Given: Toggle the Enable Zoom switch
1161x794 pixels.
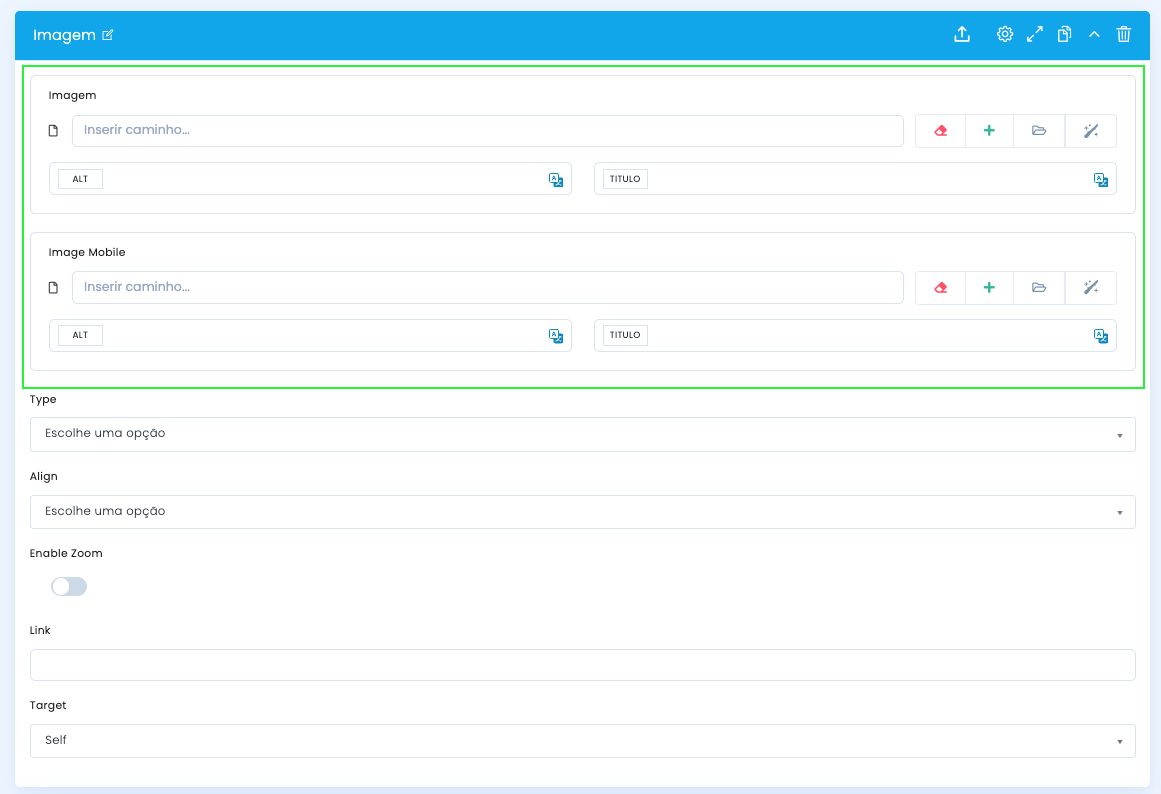Looking at the screenshot, I should [69, 587].
